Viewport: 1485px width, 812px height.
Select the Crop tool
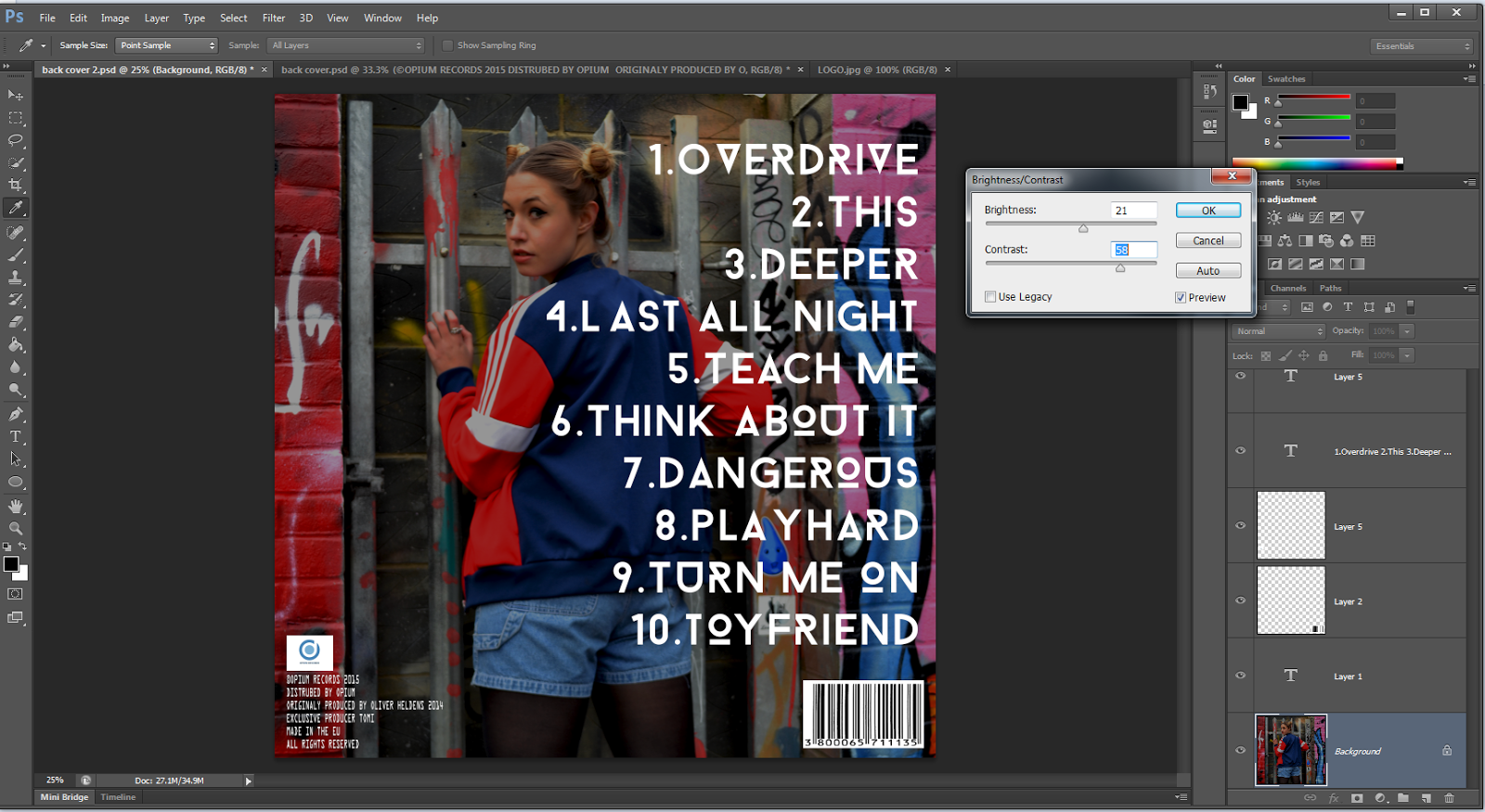[16, 185]
